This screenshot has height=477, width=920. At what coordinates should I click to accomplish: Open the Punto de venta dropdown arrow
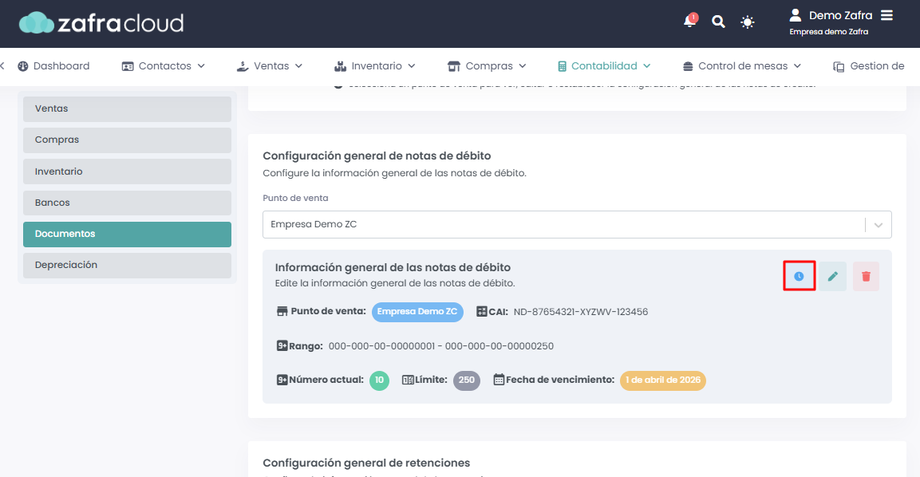coord(878,225)
